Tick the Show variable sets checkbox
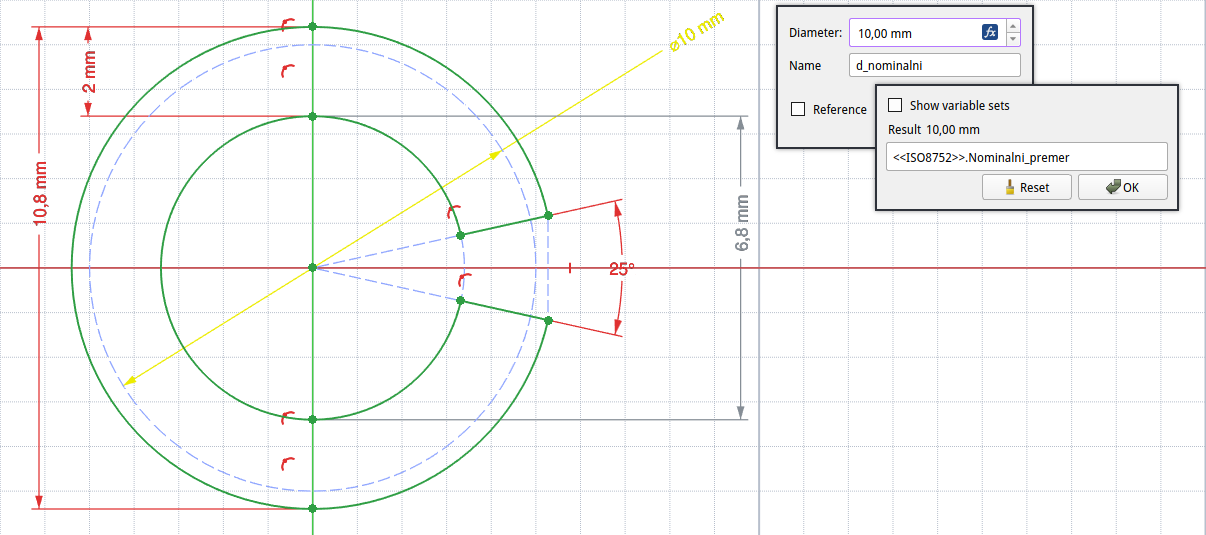Screen dimensions: 1206x535 coord(895,105)
